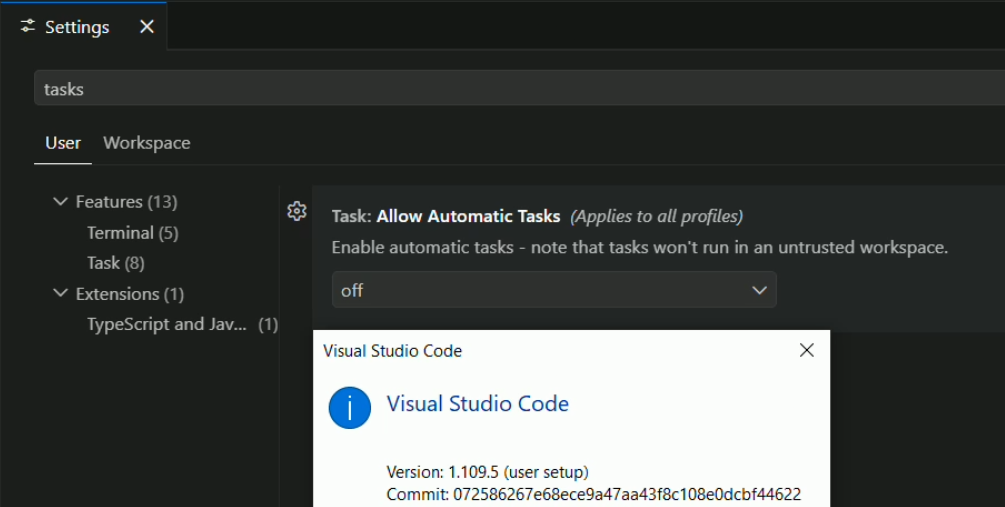This screenshot has height=507, width=1005.
Task: Click the Extensions (1) tree label
Action: [130, 294]
